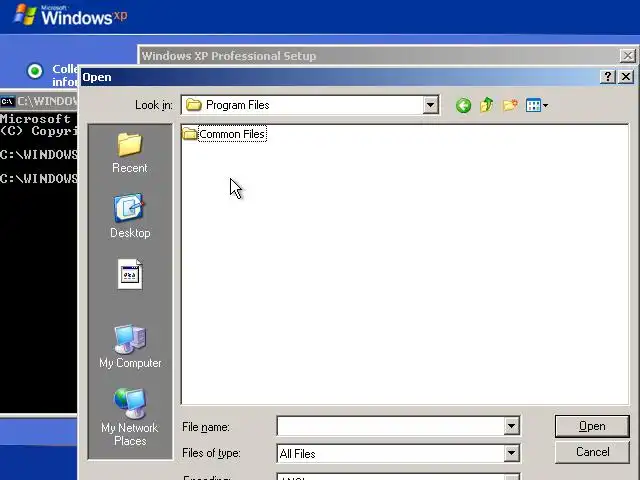Go up one folder level
Screen dimensions: 640x480
click(487, 105)
